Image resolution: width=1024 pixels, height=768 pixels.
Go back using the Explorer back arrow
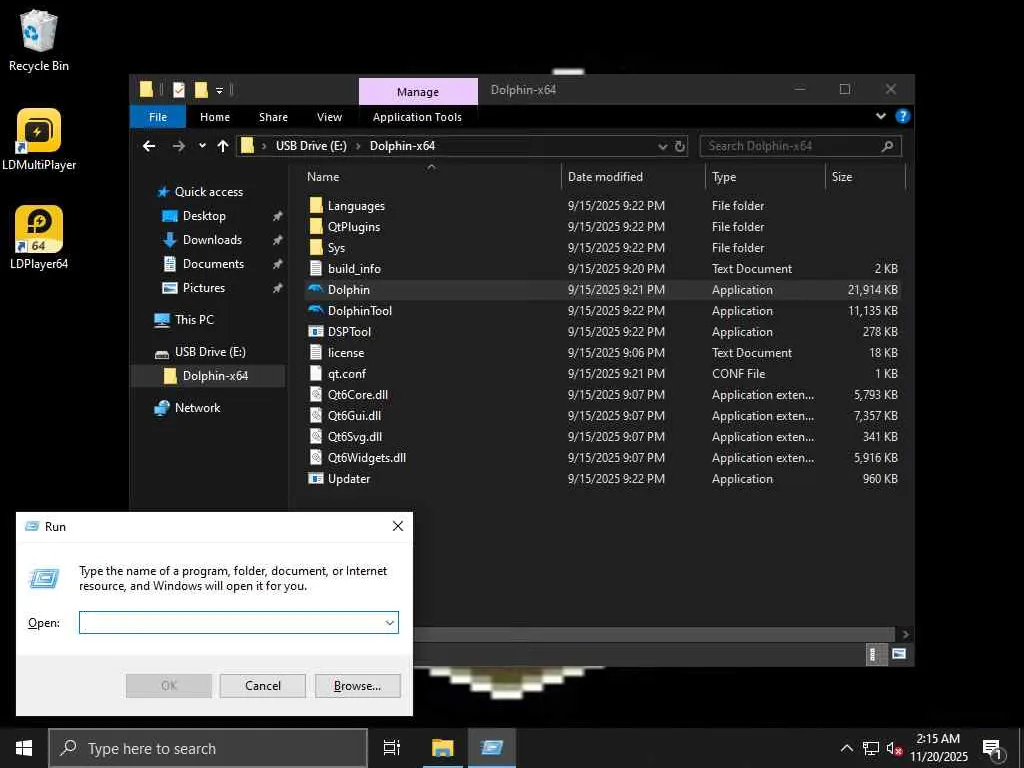[x=149, y=146]
